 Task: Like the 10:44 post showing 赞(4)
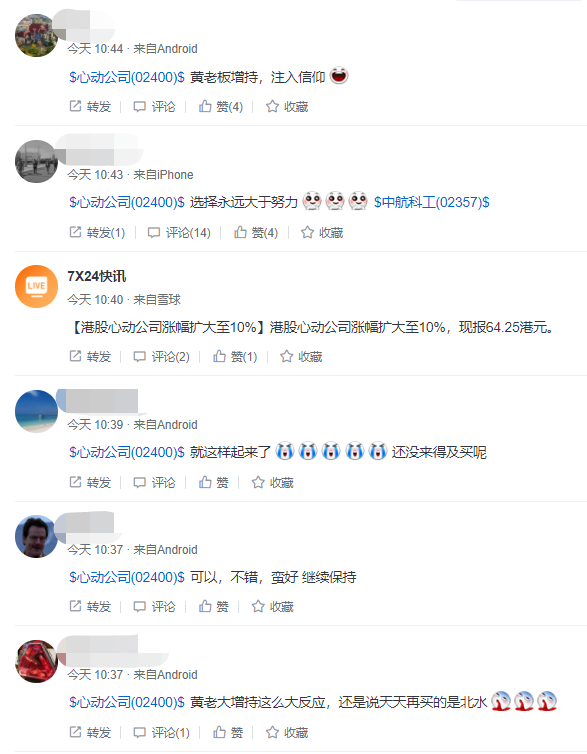pyautogui.click(x=221, y=106)
